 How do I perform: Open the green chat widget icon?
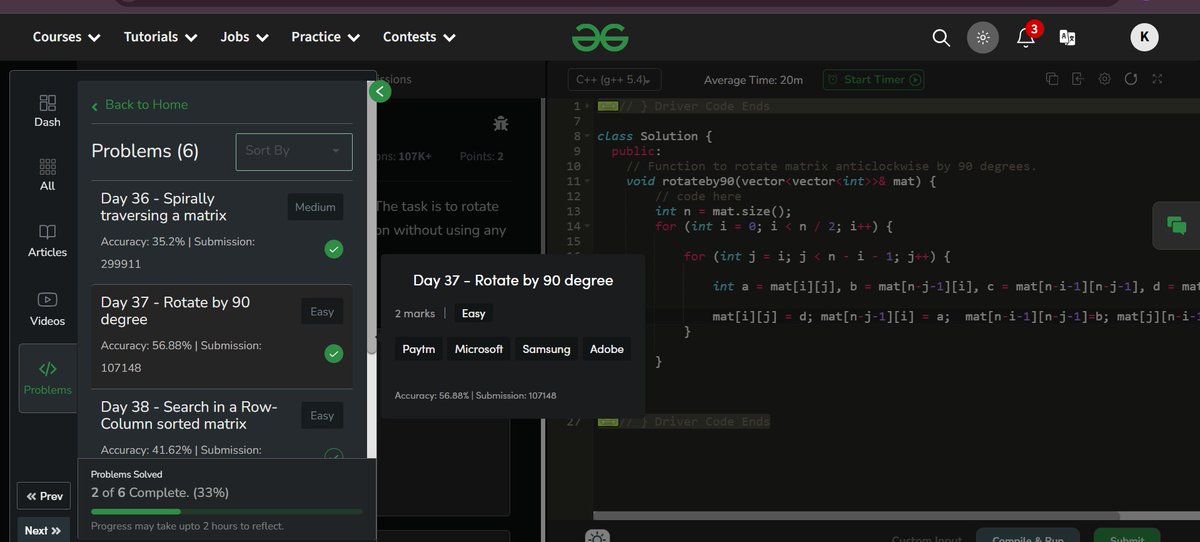[x=1176, y=226]
